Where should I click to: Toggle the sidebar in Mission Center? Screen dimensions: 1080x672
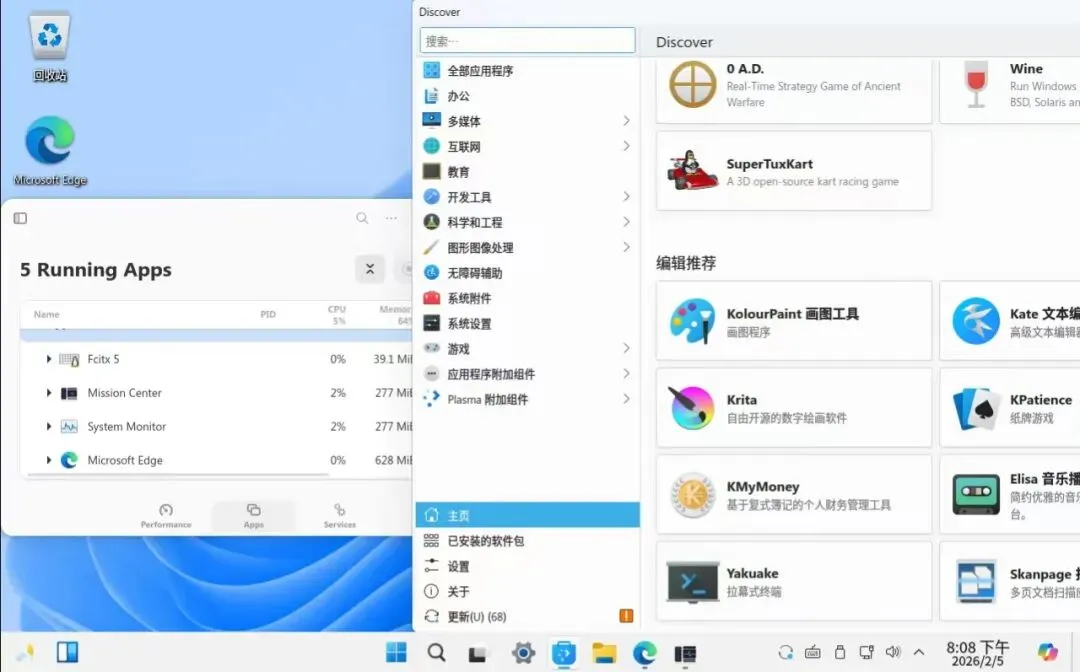pyautogui.click(x=20, y=218)
